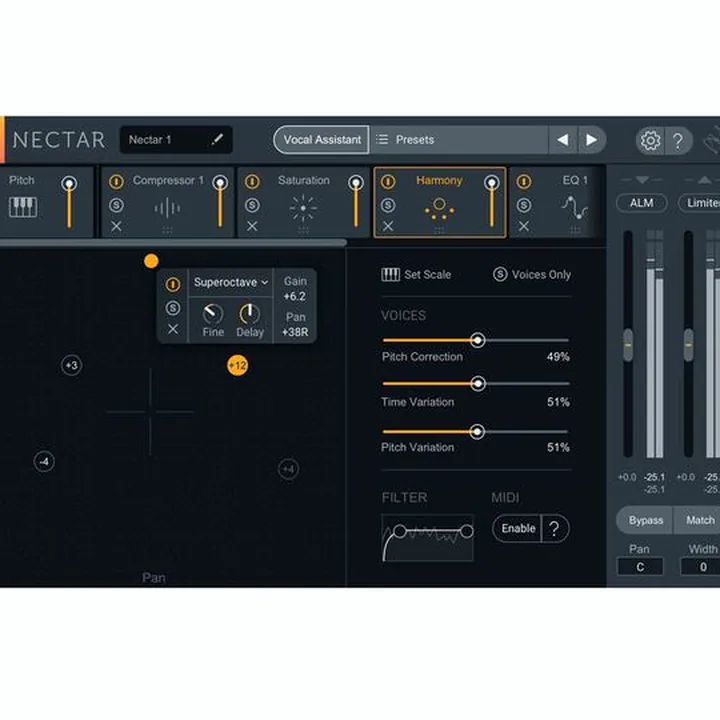Screen dimensions: 720x720
Task: Delete the Superoctave voice
Action: 173,329
